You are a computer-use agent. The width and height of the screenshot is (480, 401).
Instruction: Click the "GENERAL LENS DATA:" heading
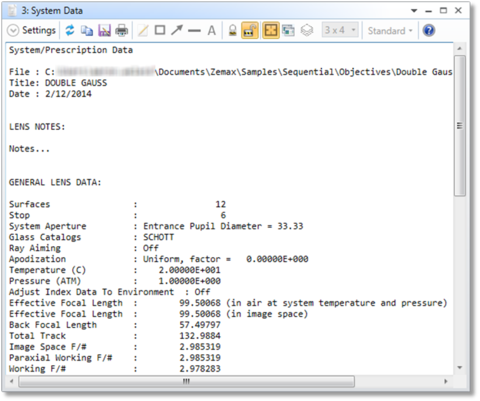tap(55, 183)
